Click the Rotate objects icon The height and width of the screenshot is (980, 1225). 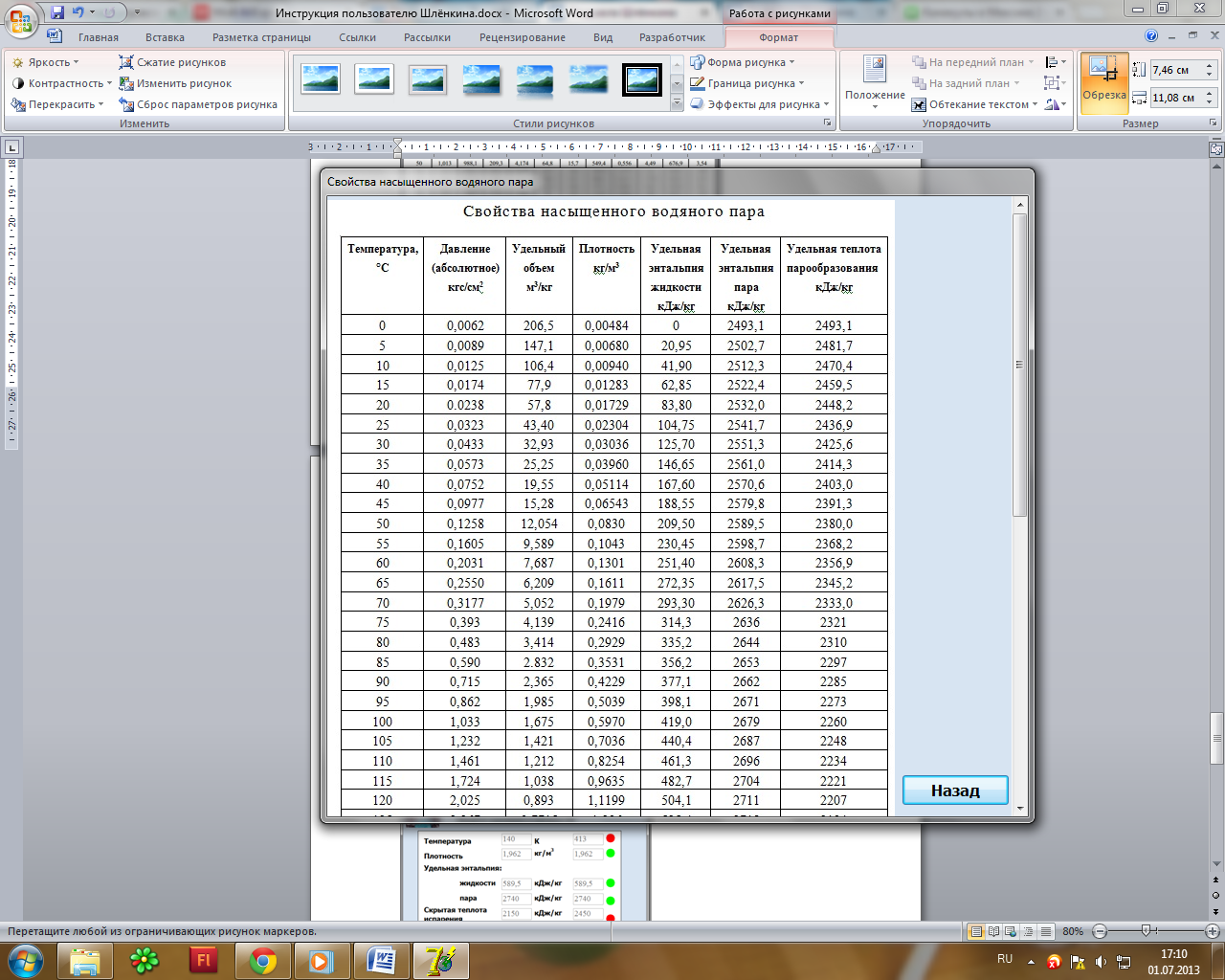tap(1056, 104)
